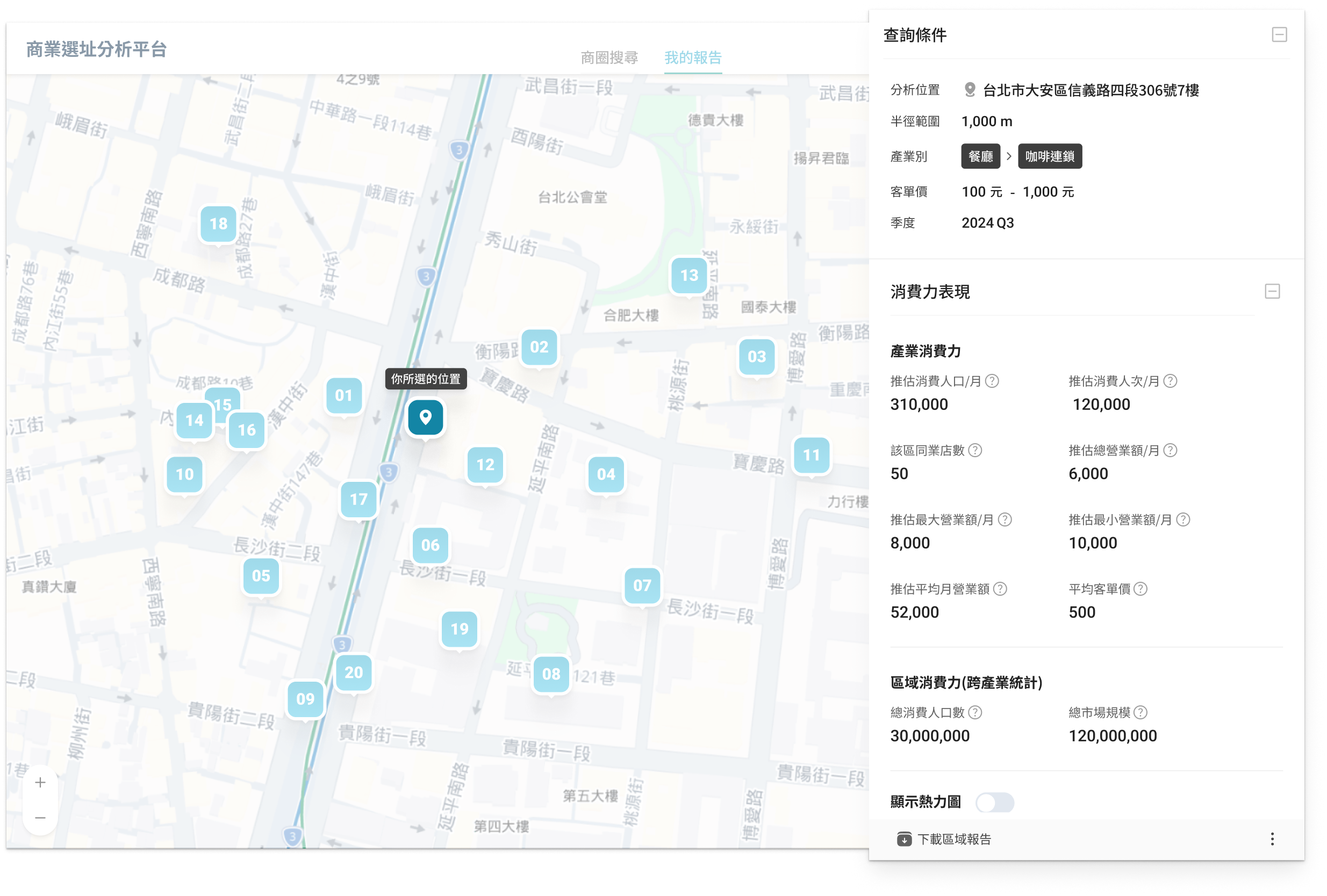This screenshot has width=1327, height=896.
Task: Click help icon beside 推估消費人口/月
Action: (992, 381)
